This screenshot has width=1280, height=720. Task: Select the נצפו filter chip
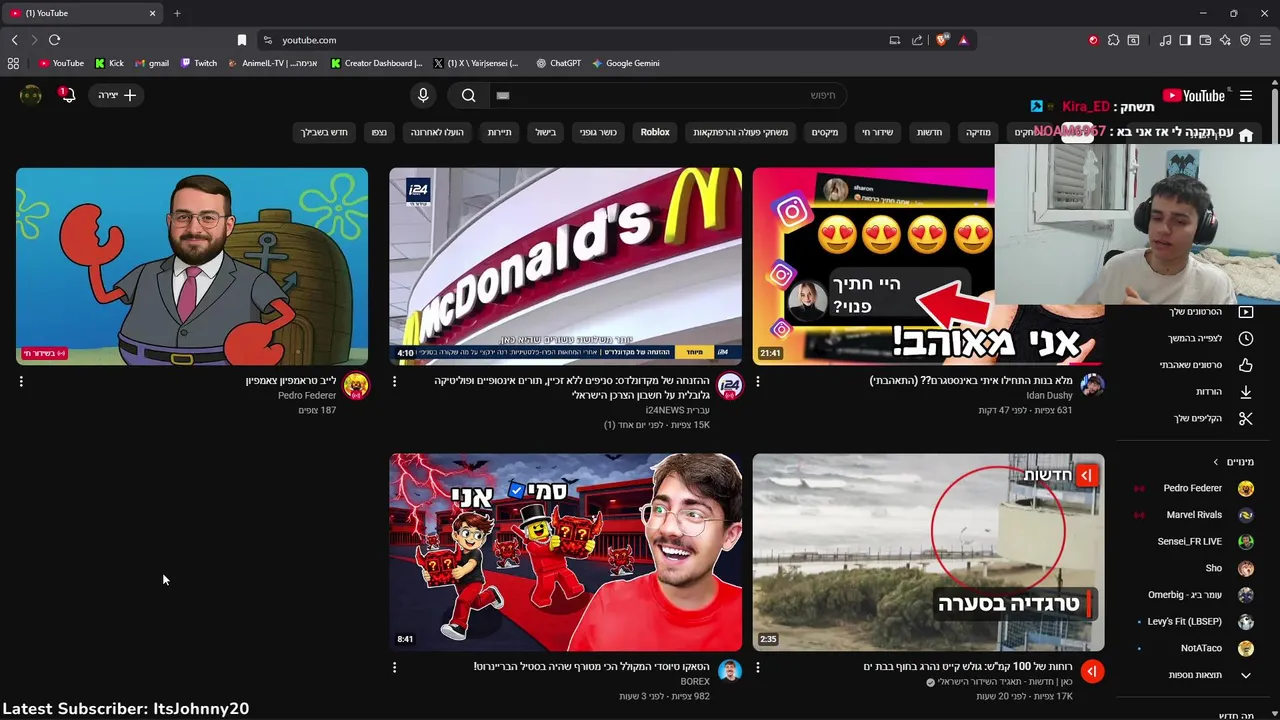379,132
